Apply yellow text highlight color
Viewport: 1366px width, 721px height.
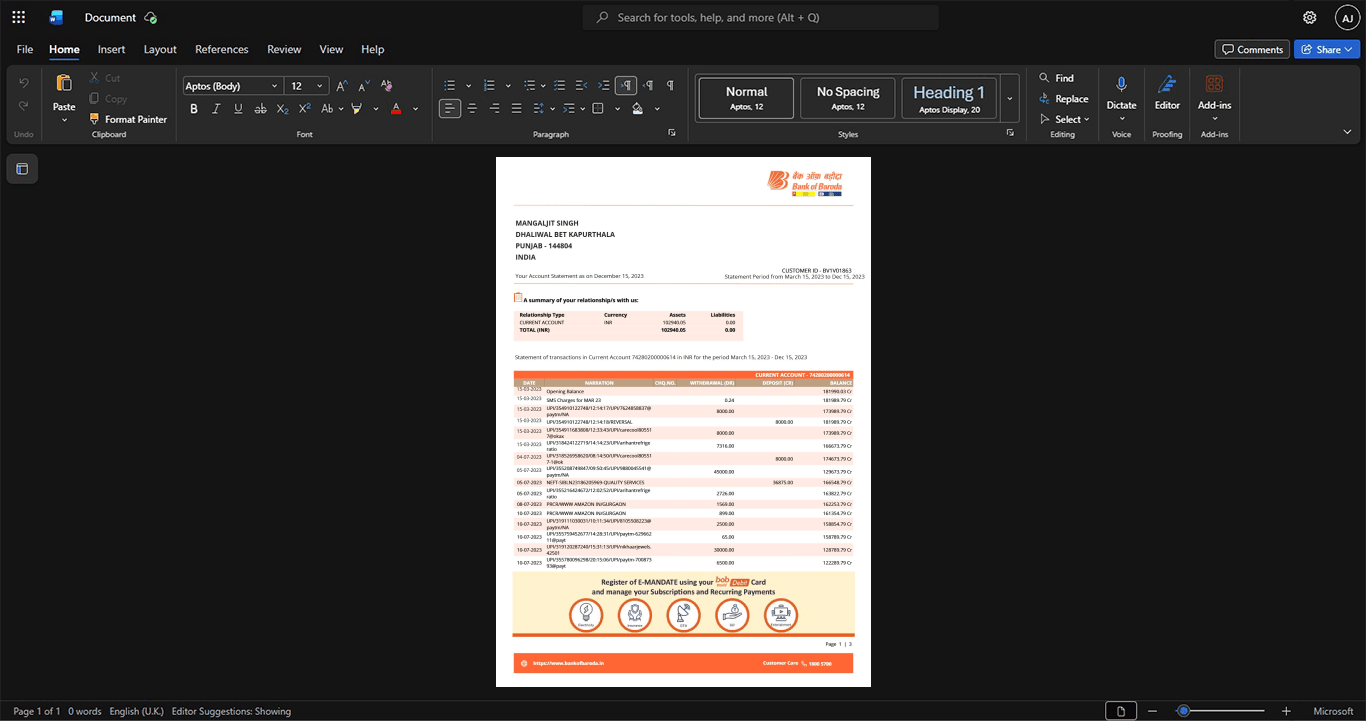coord(357,108)
